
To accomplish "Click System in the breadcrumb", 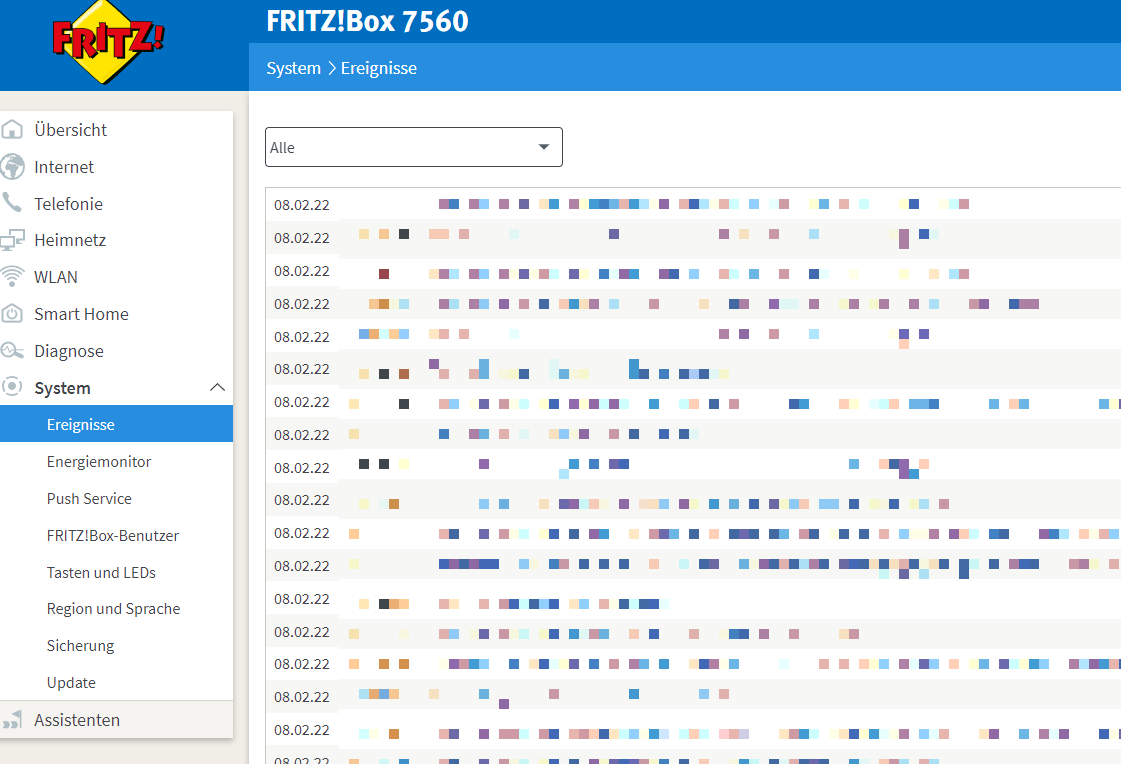I will pos(293,68).
